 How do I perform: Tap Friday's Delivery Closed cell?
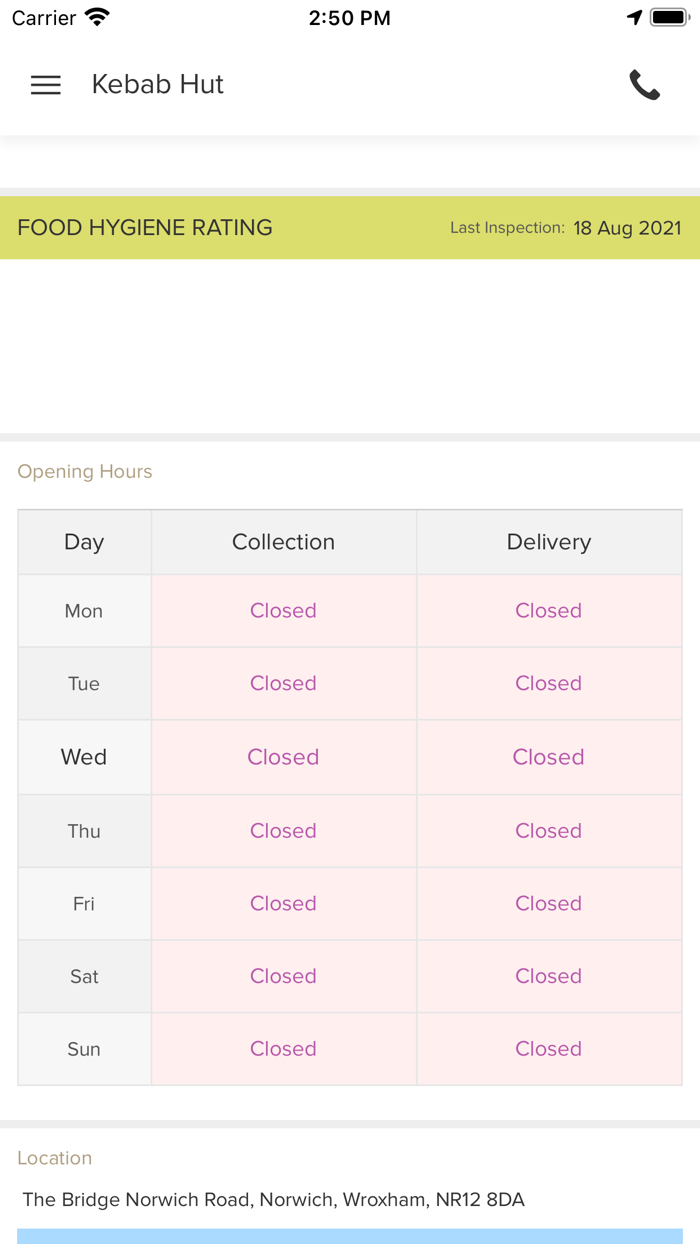[548, 904]
